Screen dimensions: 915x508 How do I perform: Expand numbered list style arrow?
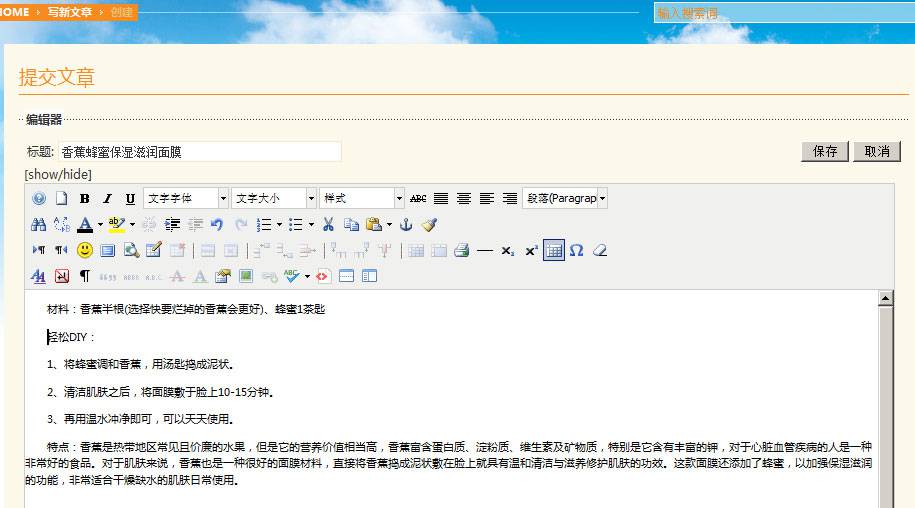(280, 225)
